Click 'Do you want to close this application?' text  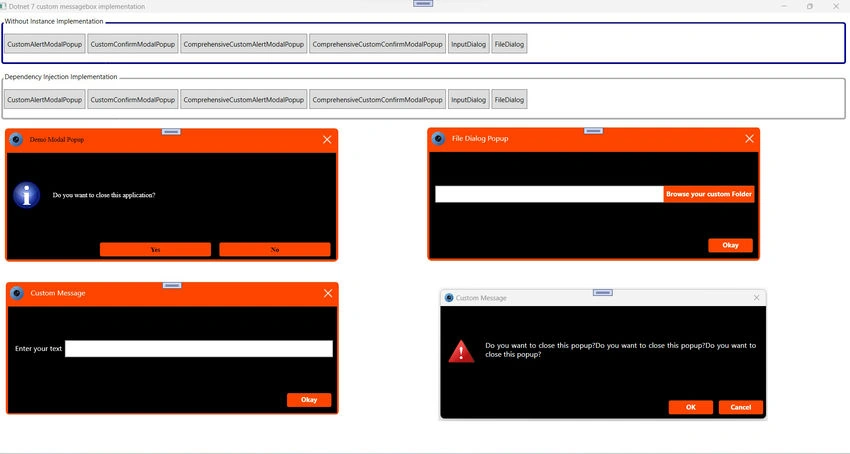coord(104,195)
